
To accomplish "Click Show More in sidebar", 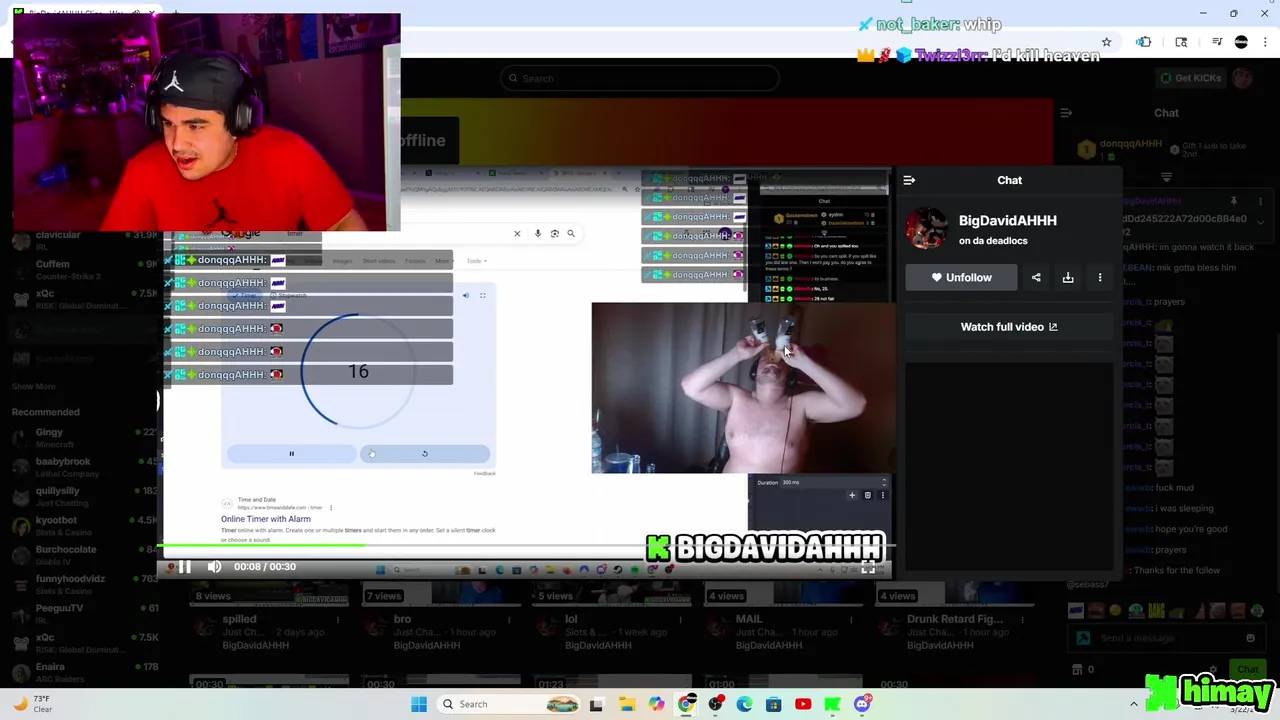I will (34, 386).
